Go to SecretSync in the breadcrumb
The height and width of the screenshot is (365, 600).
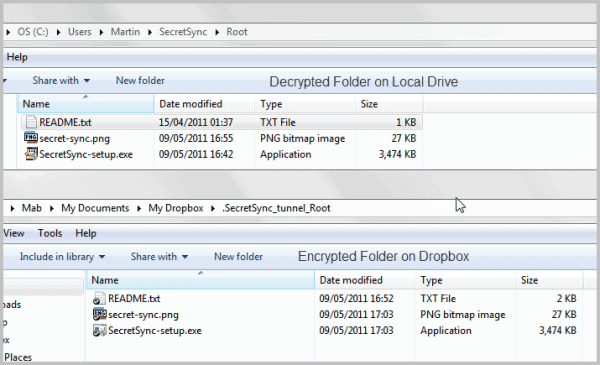click(x=183, y=32)
